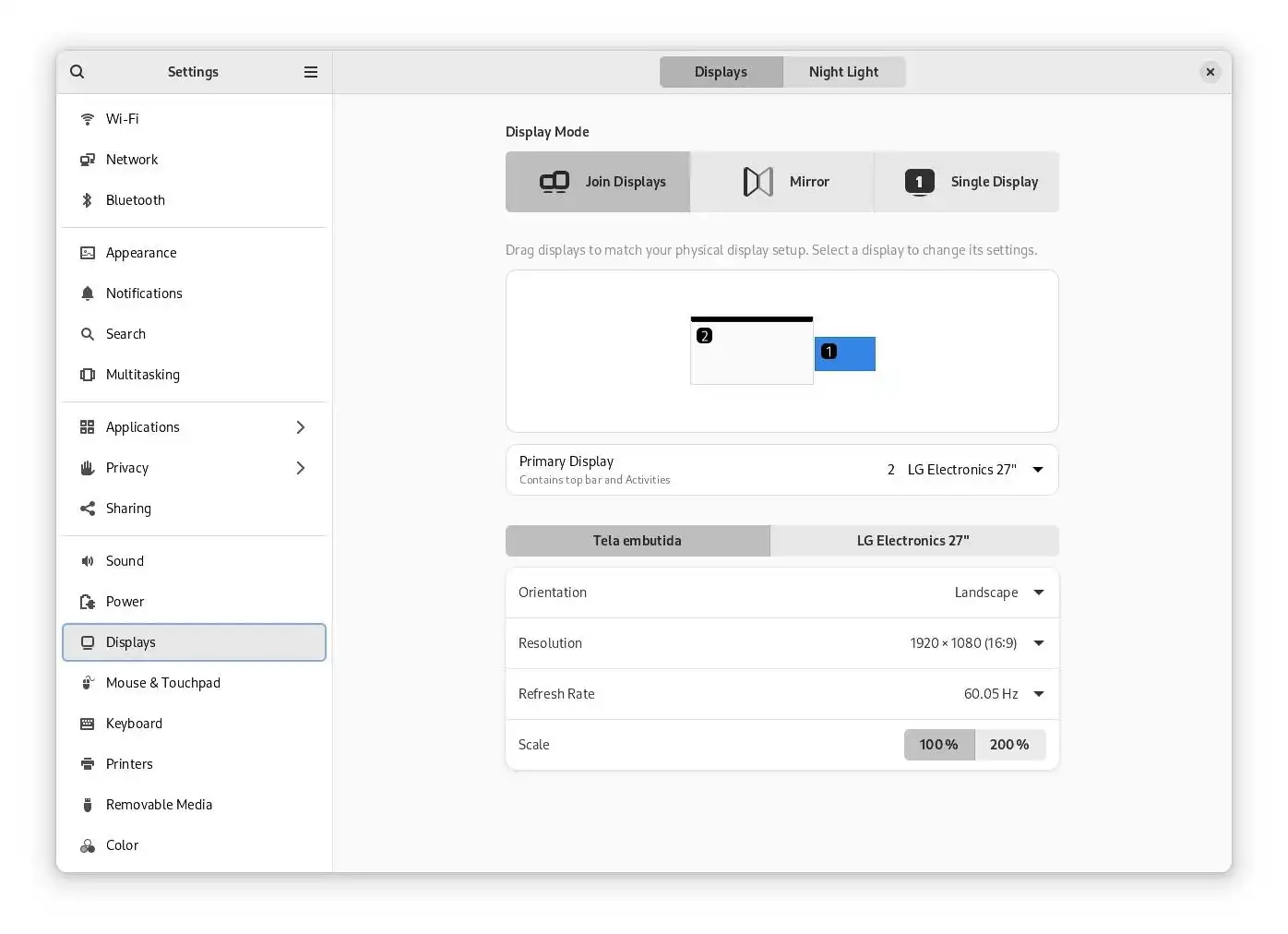Click the Color icon in sidebar
Viewport: 1288px width, 934px height.
[88, 845]
